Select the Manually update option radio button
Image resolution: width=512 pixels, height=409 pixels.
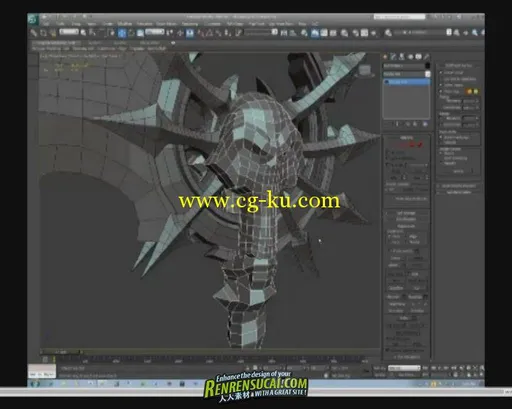coord(441,163)
